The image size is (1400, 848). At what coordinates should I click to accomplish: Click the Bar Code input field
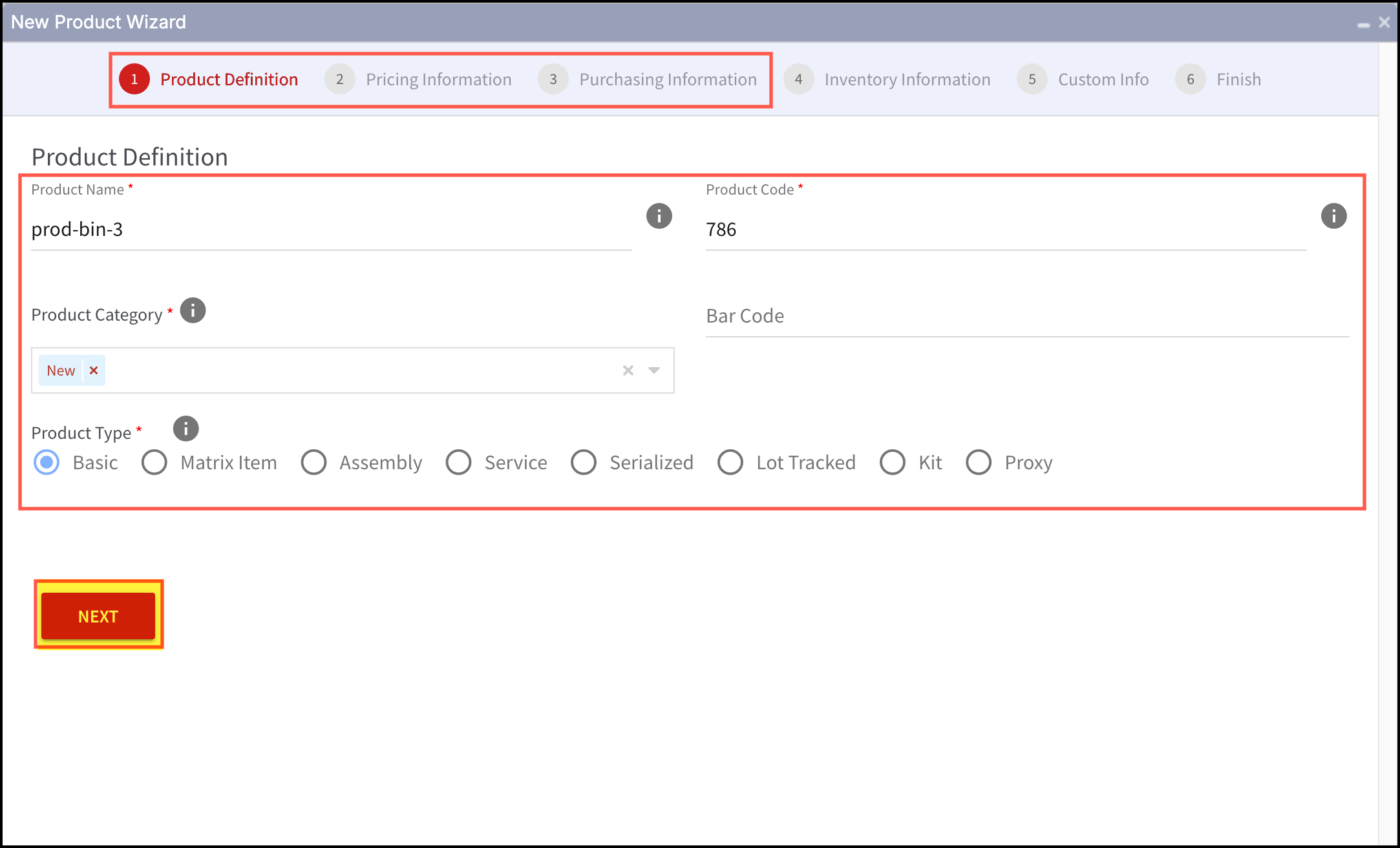(1028, 316)
